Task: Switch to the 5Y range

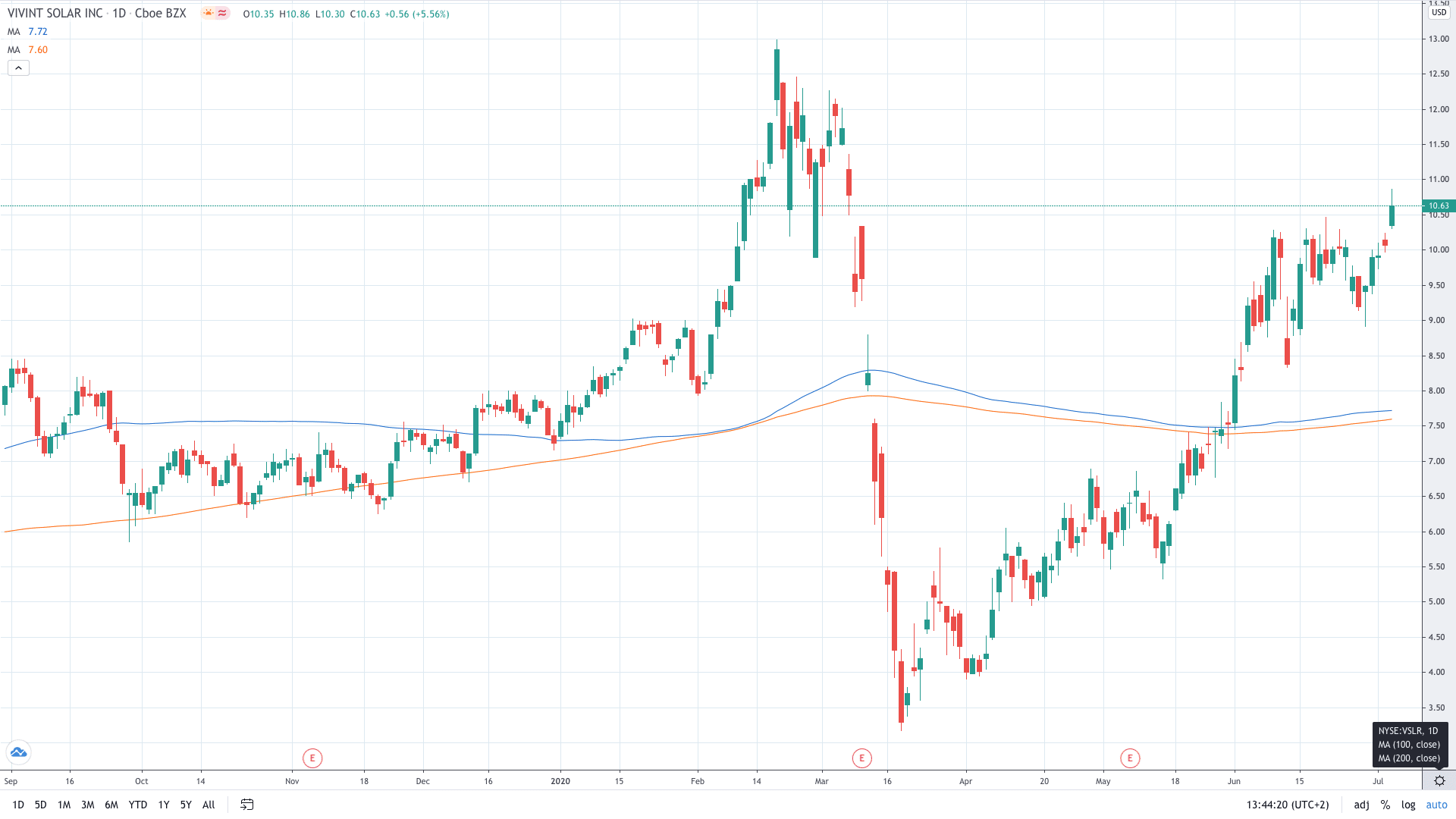Action: pos(186,805)
